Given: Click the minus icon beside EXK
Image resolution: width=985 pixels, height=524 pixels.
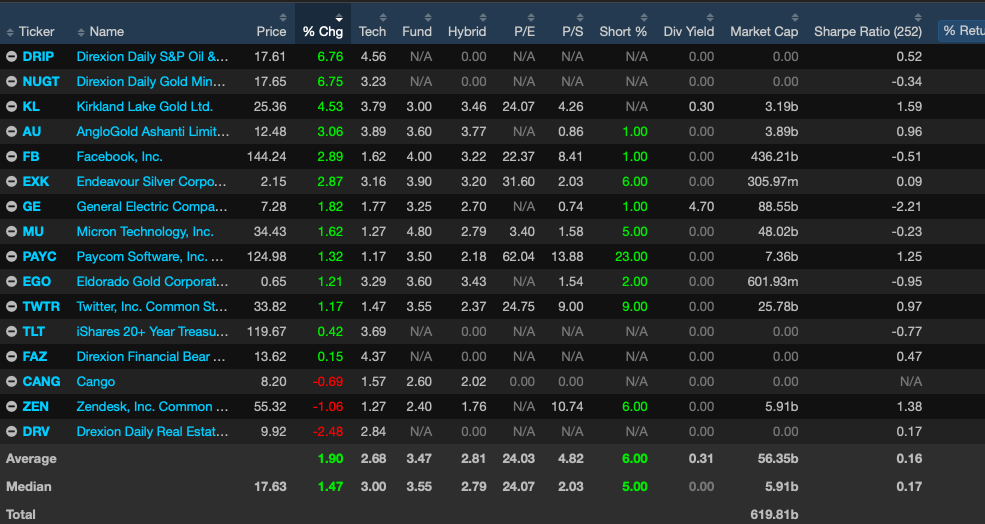Looking at the screenshot, I should click(11, 182).
